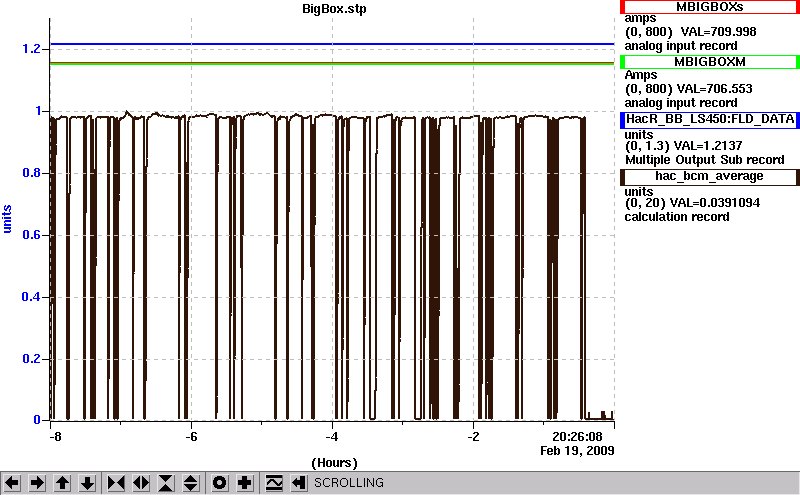Click the VAL=0.0391094 reading
Screen dimensions: 800x495
click(x=714, y=203)
